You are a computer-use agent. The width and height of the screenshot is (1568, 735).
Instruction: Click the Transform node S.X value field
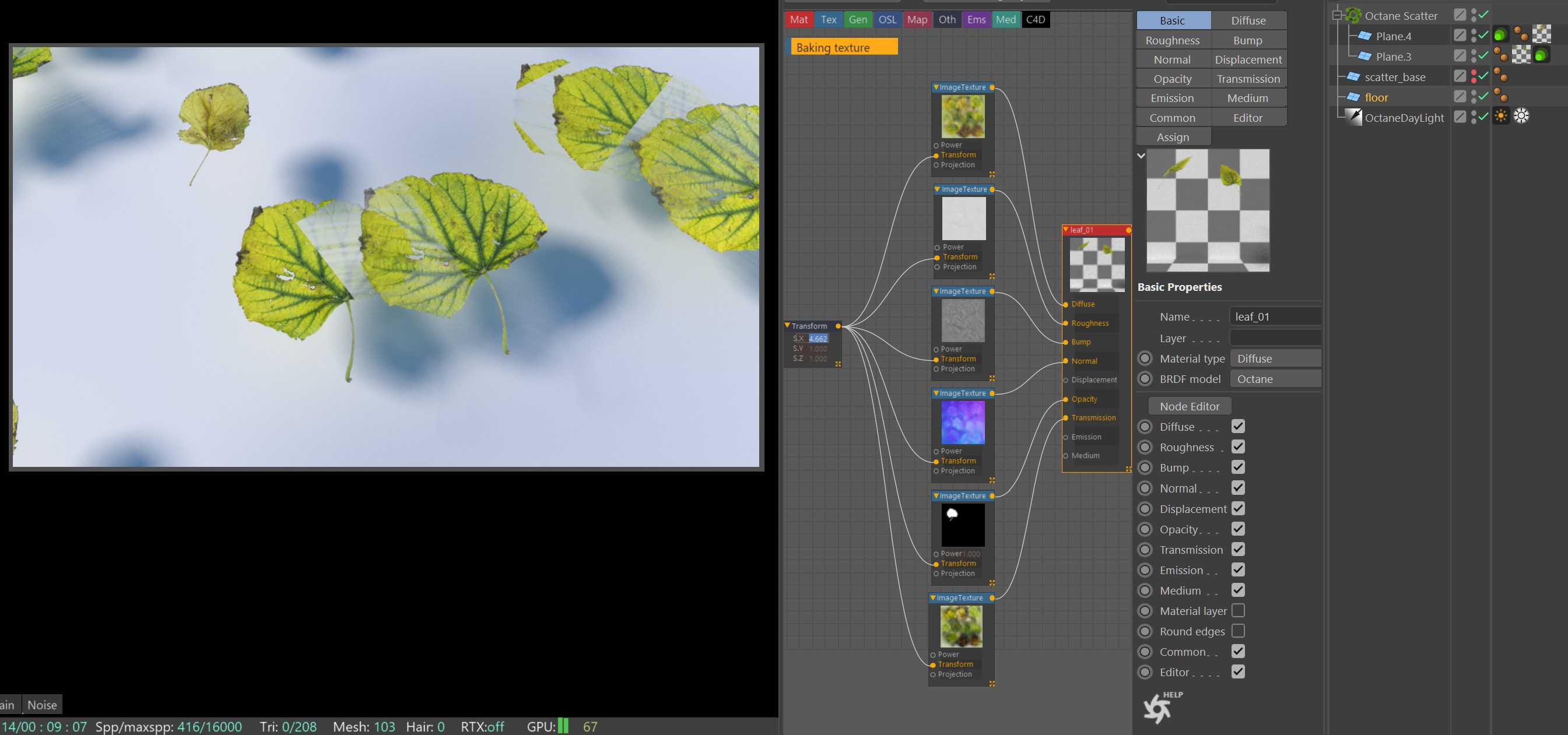point(818,339)
